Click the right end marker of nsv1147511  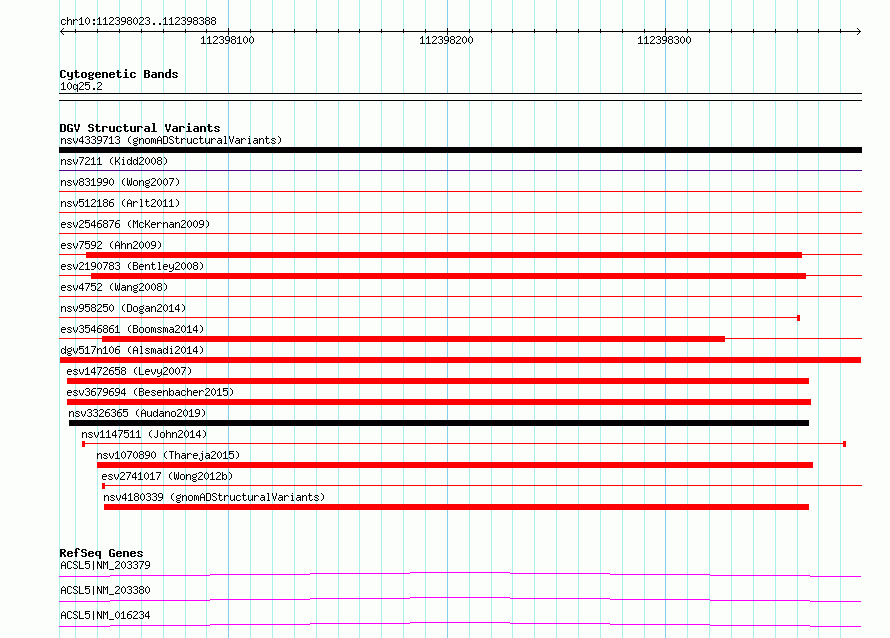coord(845,444)
